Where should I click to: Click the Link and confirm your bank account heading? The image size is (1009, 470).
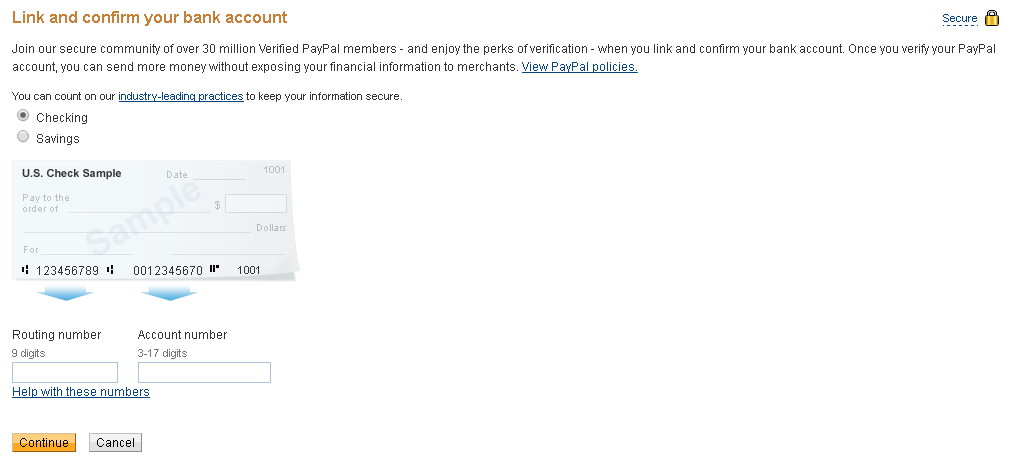pyautogui.click(x=149, y=18)
